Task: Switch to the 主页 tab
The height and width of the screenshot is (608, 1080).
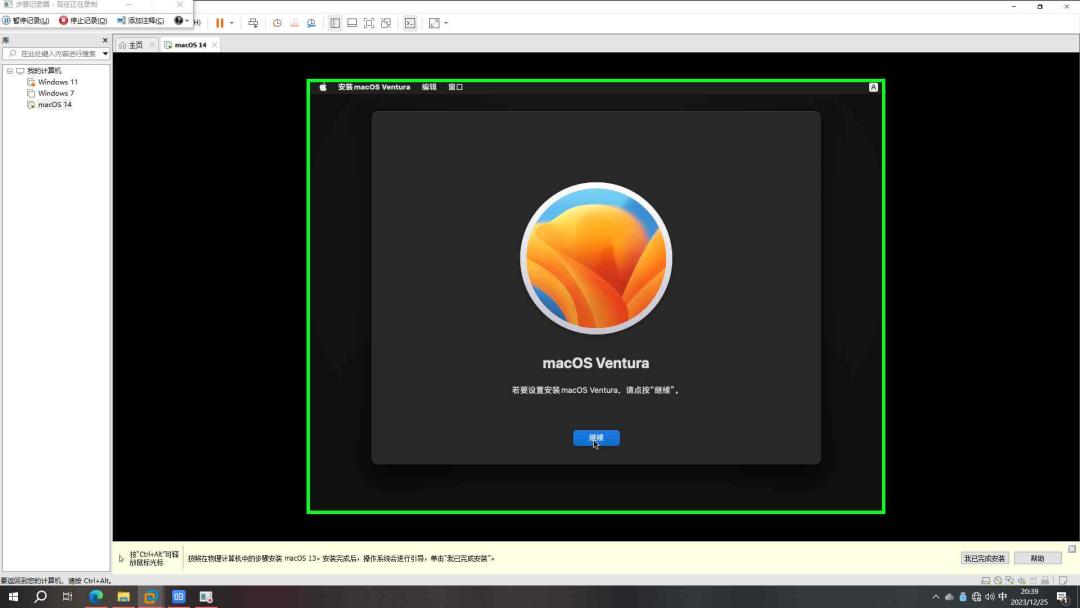Action: 133,44
